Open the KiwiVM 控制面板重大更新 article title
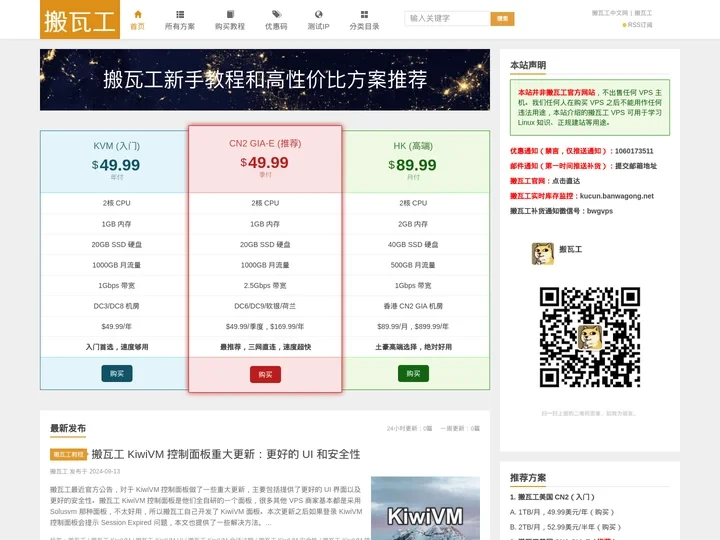The image size is (720, 540). (x=225, y=454)
